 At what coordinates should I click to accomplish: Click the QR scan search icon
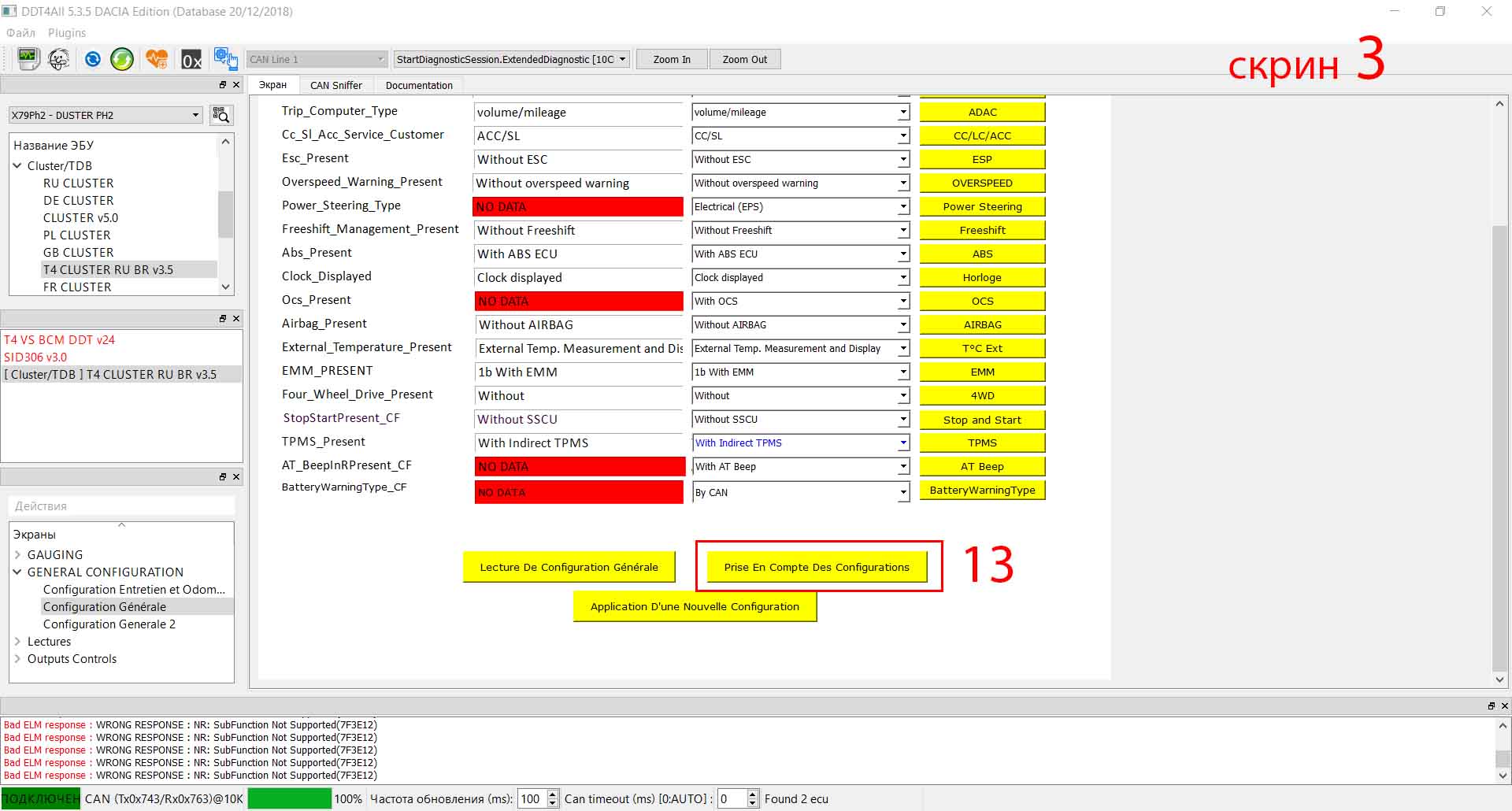coord(221,115)
